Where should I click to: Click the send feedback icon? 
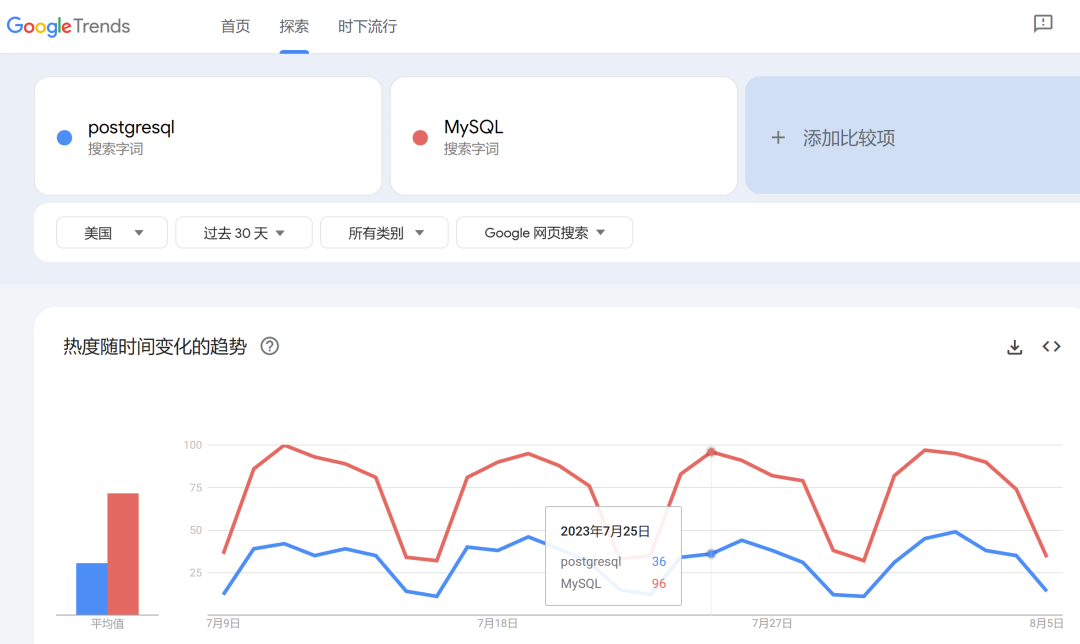pos(1043,23)
